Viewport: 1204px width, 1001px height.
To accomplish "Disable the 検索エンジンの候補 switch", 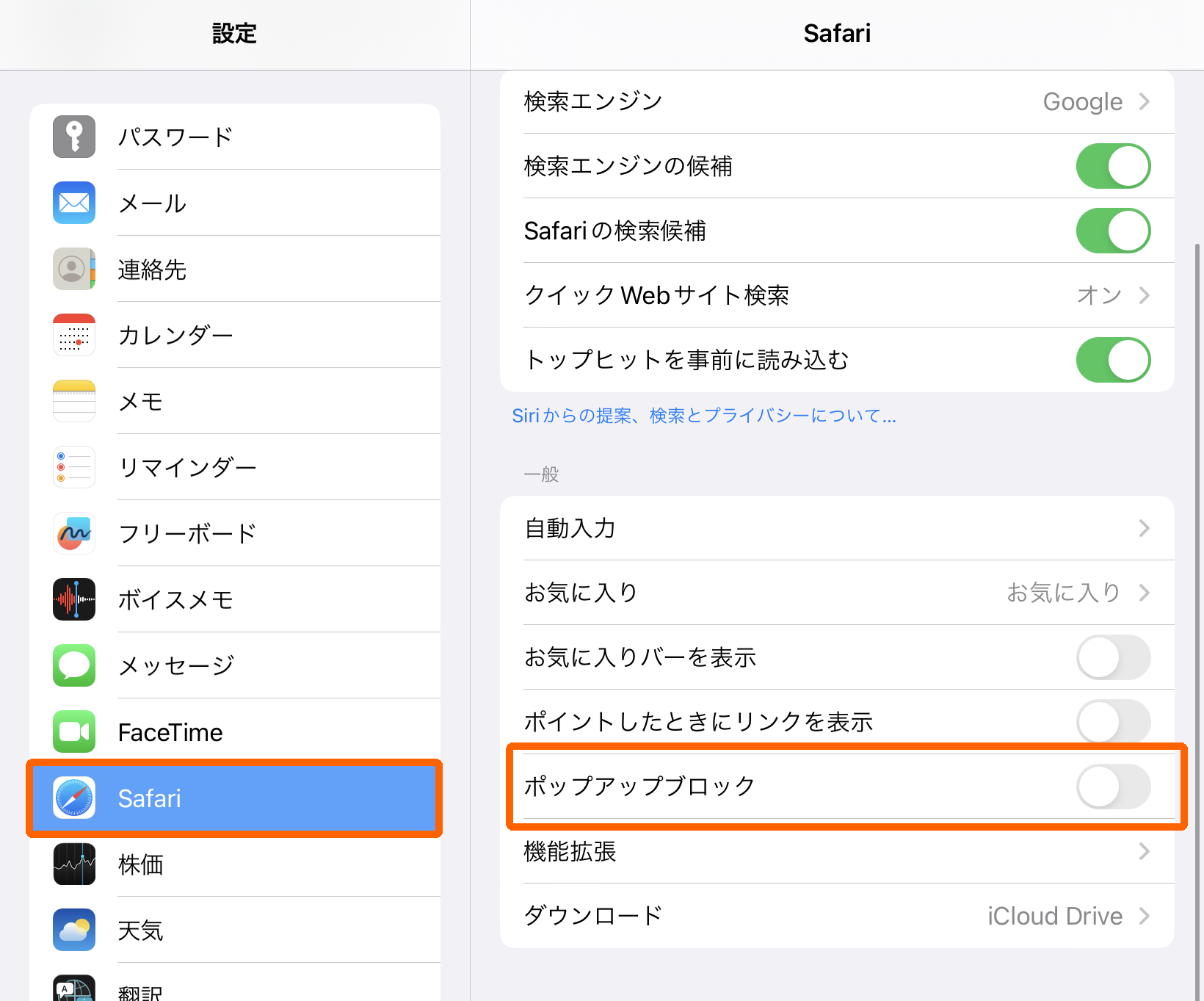I will click(x=1112, y=166).
